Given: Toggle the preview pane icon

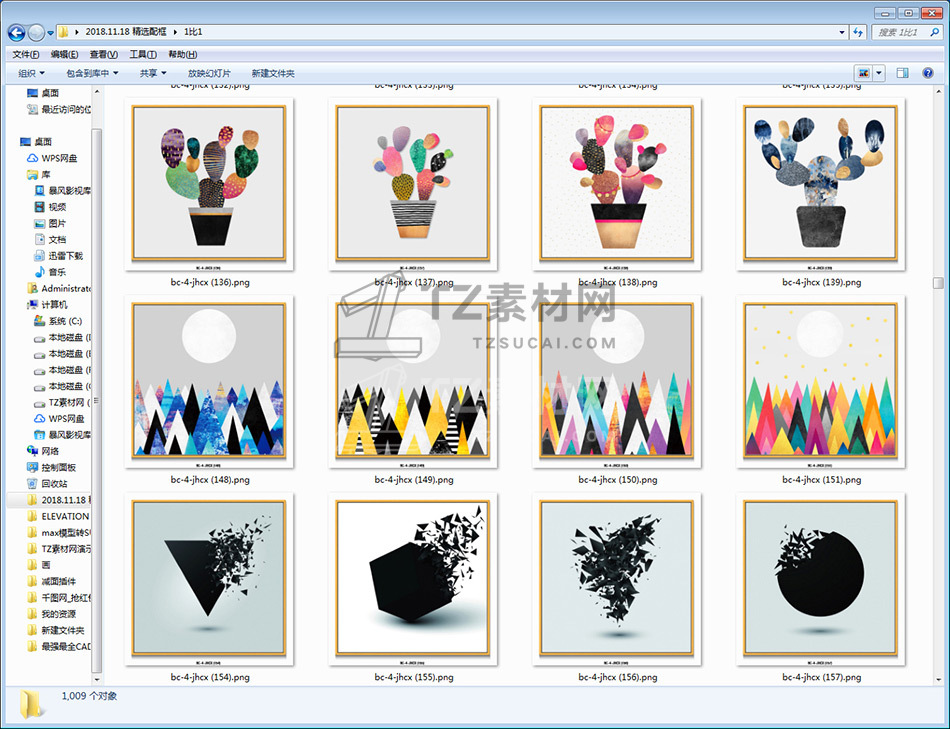Looking at the screenshot, I should click(902, 73).
